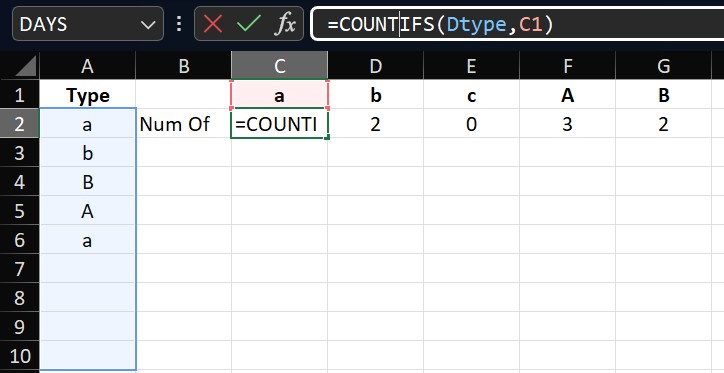This screenshot has width=724, height=373.
Task: Click cell G2 with value 2
Action: pyautogui.click(x=664, y=124)
